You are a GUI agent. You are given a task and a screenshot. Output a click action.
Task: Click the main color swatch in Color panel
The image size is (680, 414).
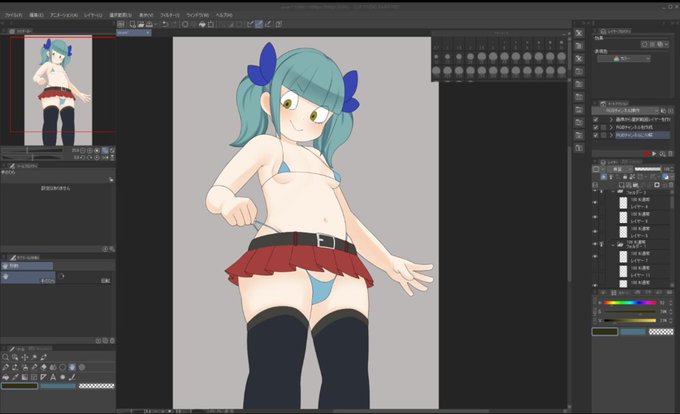(x=605, y=332)
